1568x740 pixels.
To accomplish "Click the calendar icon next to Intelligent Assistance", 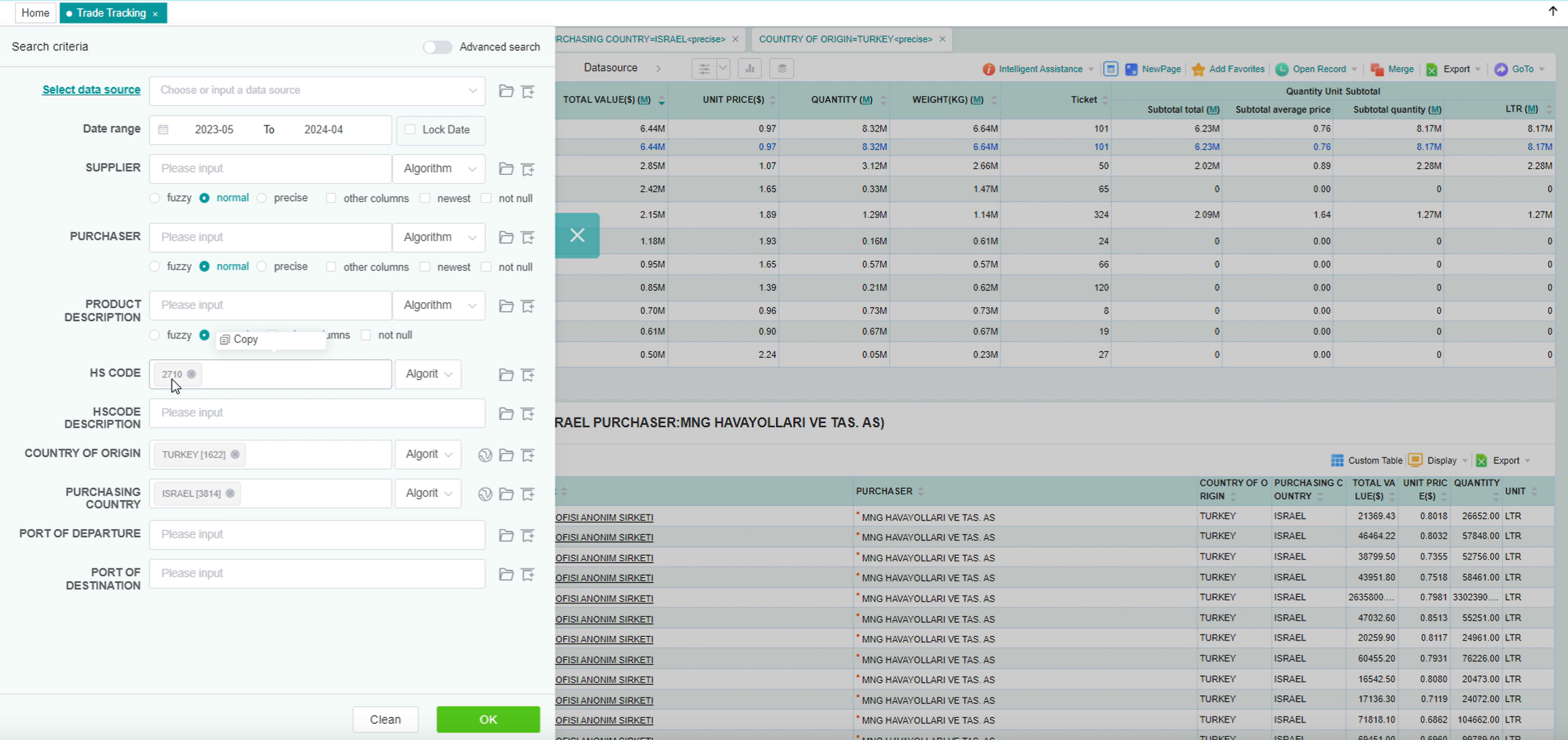I will click(x=1111, y=69).
